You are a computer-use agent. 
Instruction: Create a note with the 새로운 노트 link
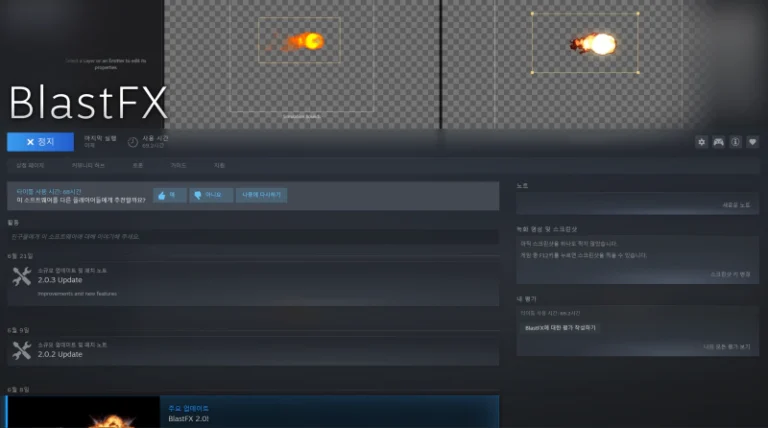click(x=736, y=205)
